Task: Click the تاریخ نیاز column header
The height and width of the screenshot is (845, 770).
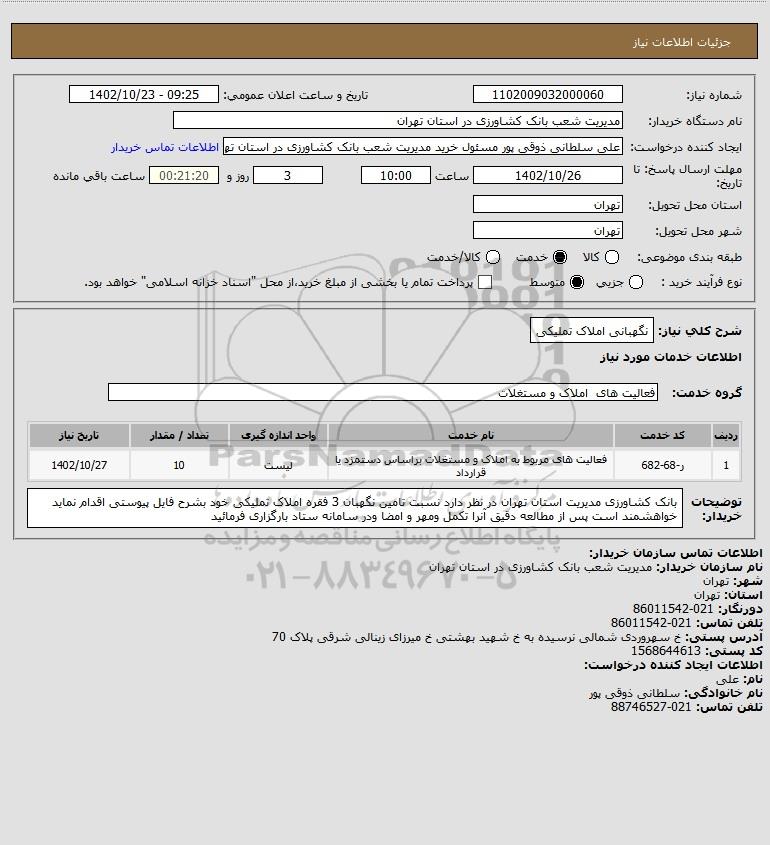Action: (x=79, y=435)
